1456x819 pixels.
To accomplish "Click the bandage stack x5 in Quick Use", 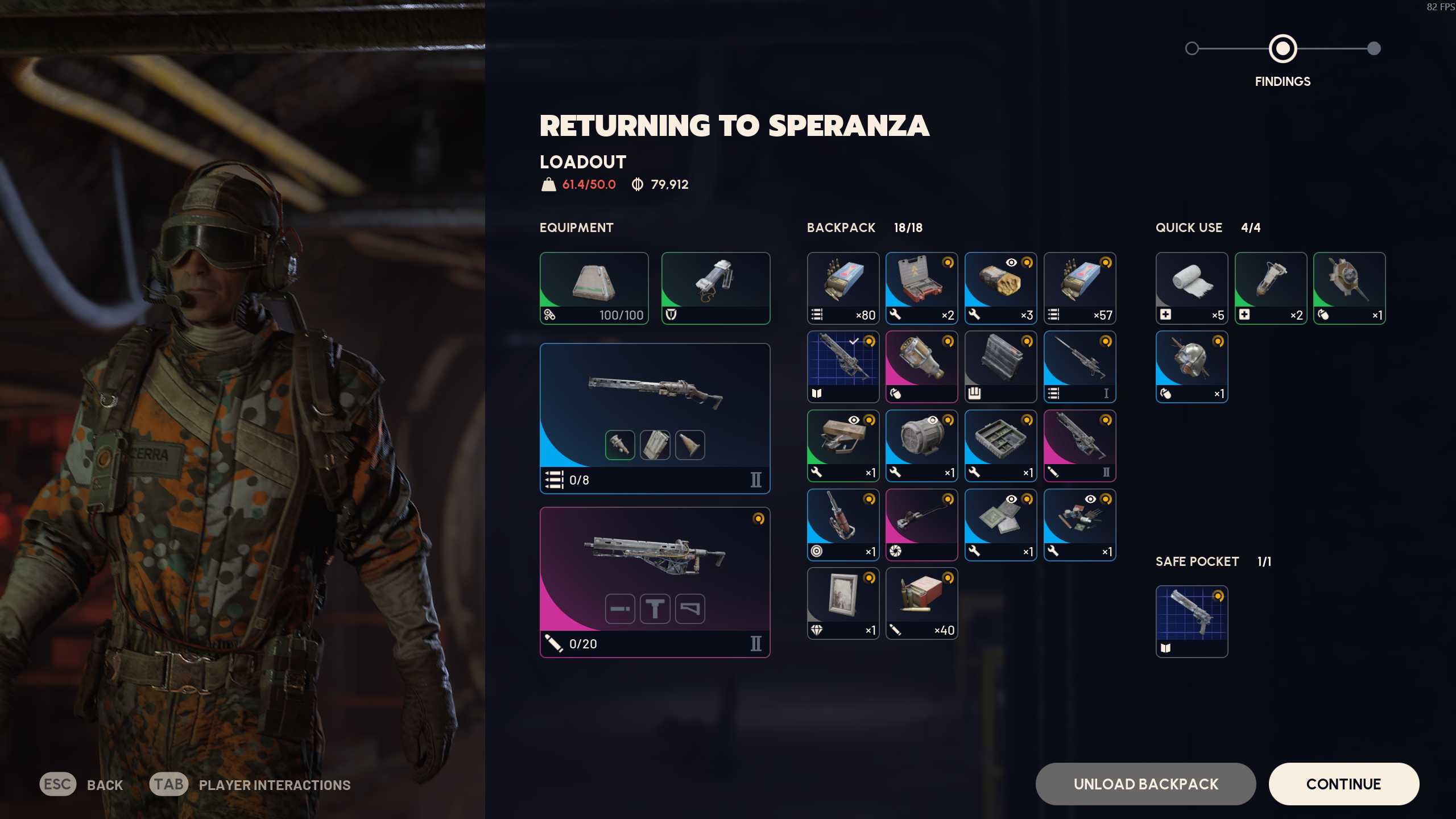I will [1192, 288].
